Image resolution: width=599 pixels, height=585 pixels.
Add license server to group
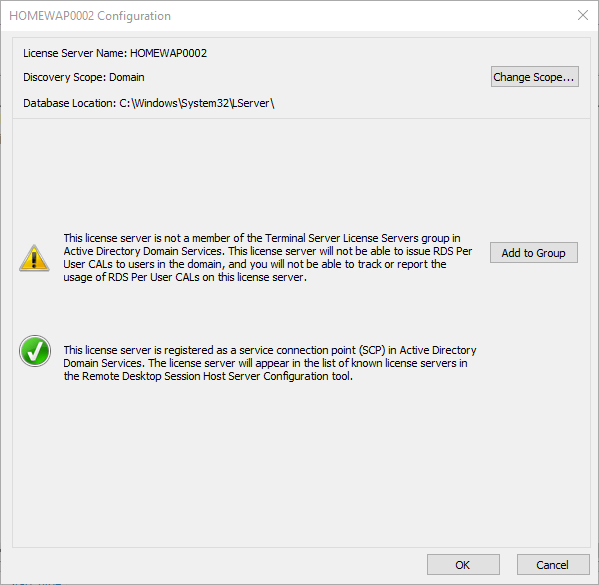pos(534,253)
